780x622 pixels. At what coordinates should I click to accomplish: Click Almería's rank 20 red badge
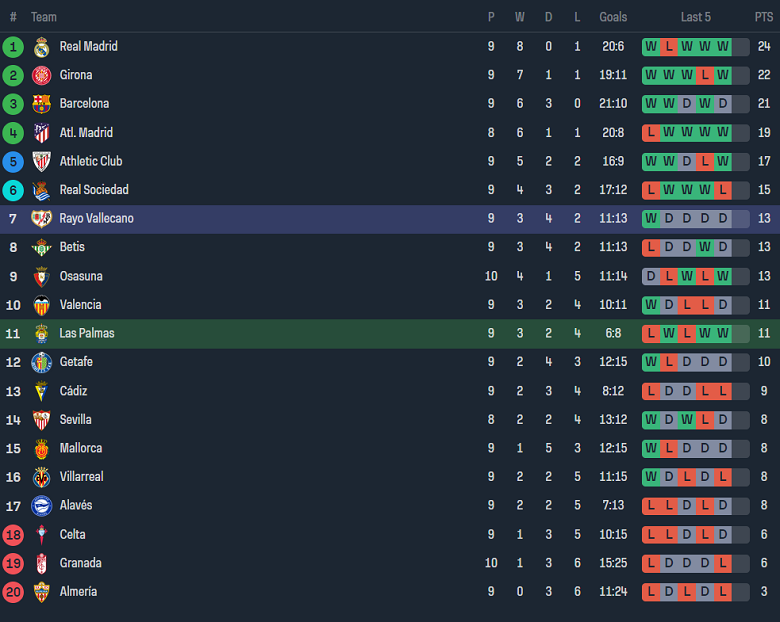coord(13,592)
